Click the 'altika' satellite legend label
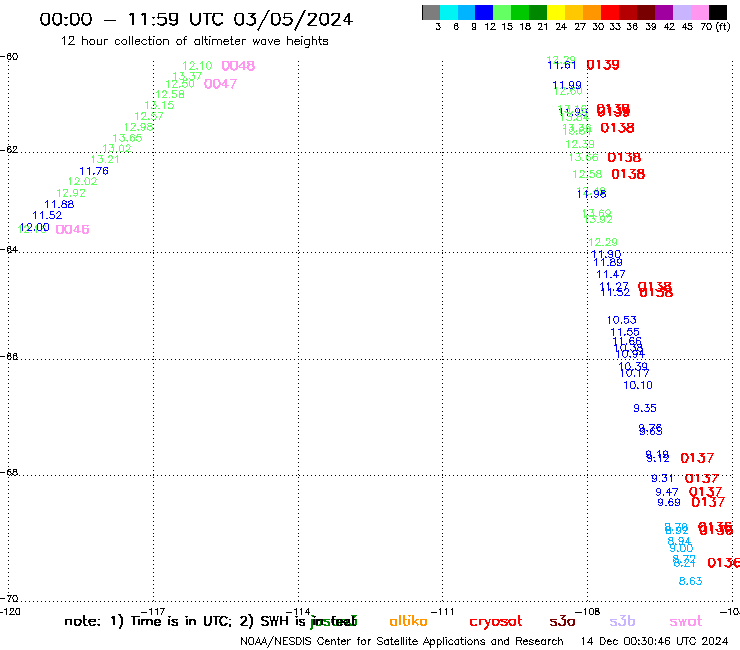This screenshot has width=740, height=650. (408, 621)
